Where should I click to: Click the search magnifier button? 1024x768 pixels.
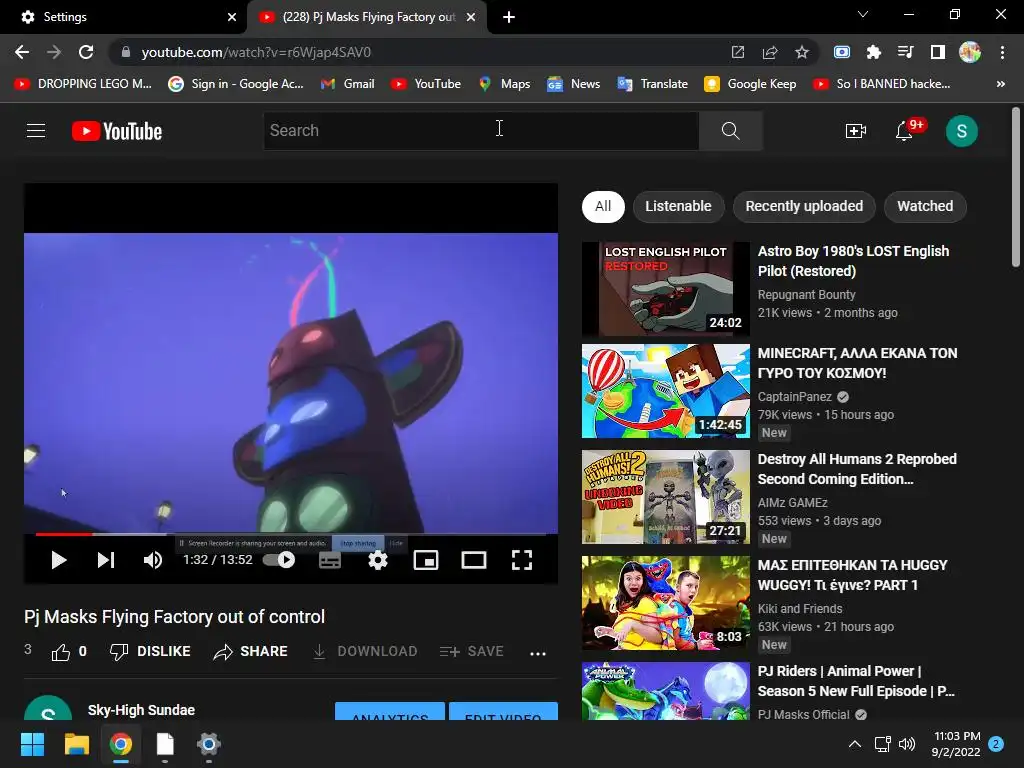730,131
